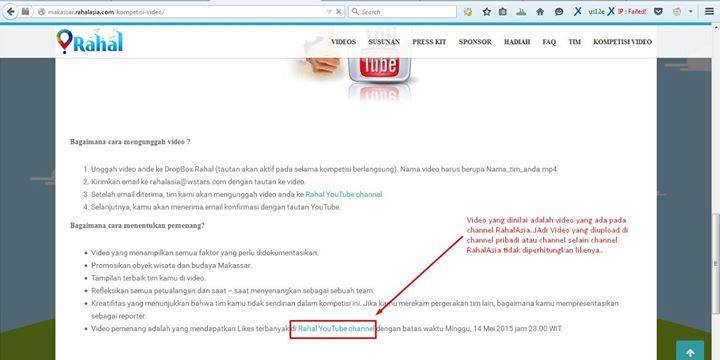Open the URL history dropdown arrow

pyautogui.click(x=329, y=12)
